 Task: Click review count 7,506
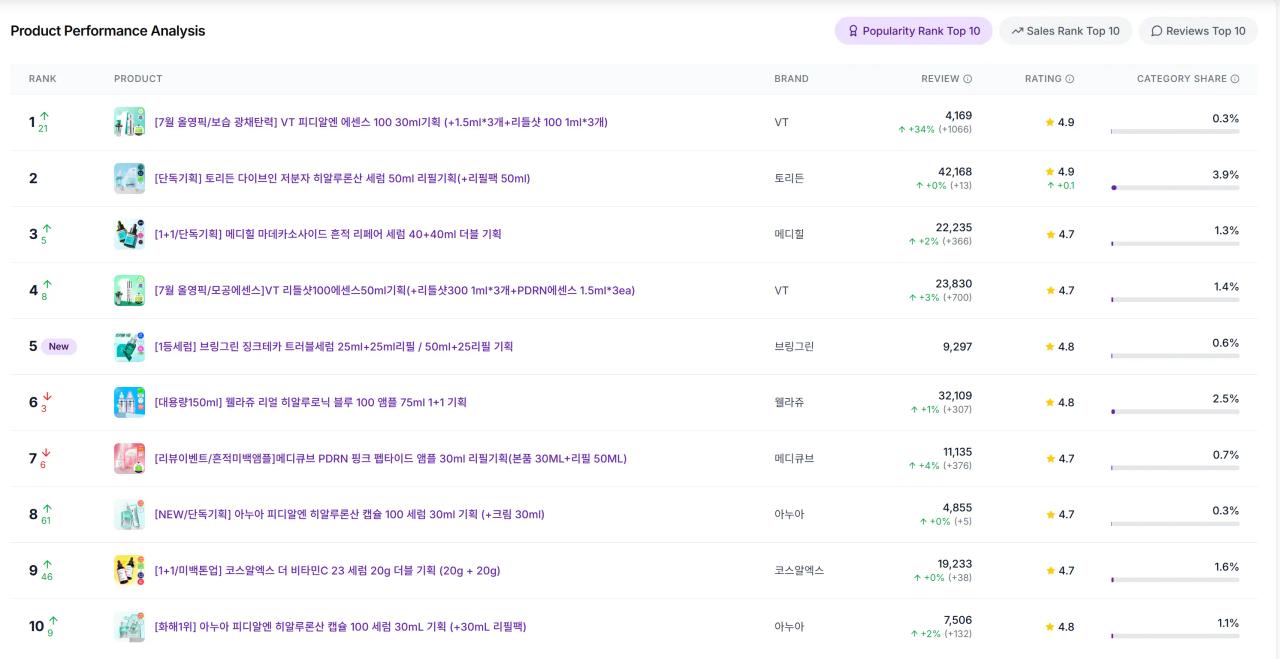[957, 620]
